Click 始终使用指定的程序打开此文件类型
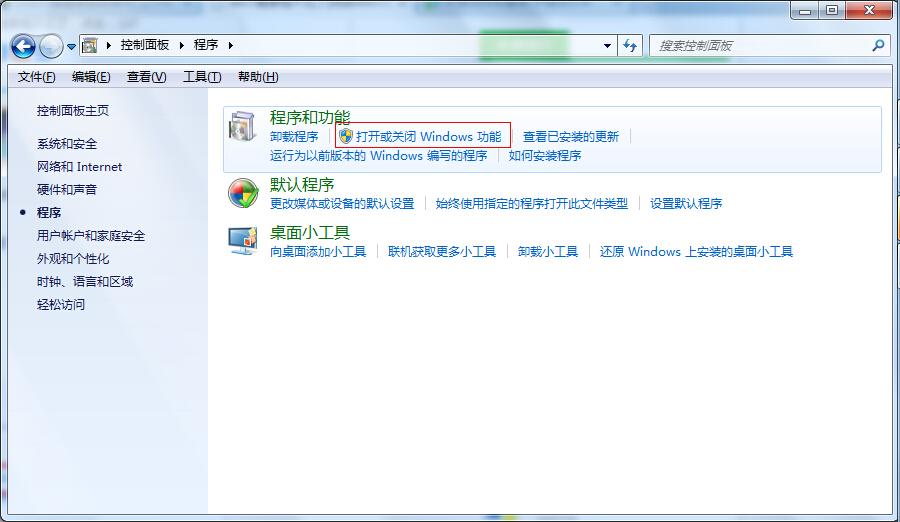Screen dimensions: 900x522 [532, 203]
